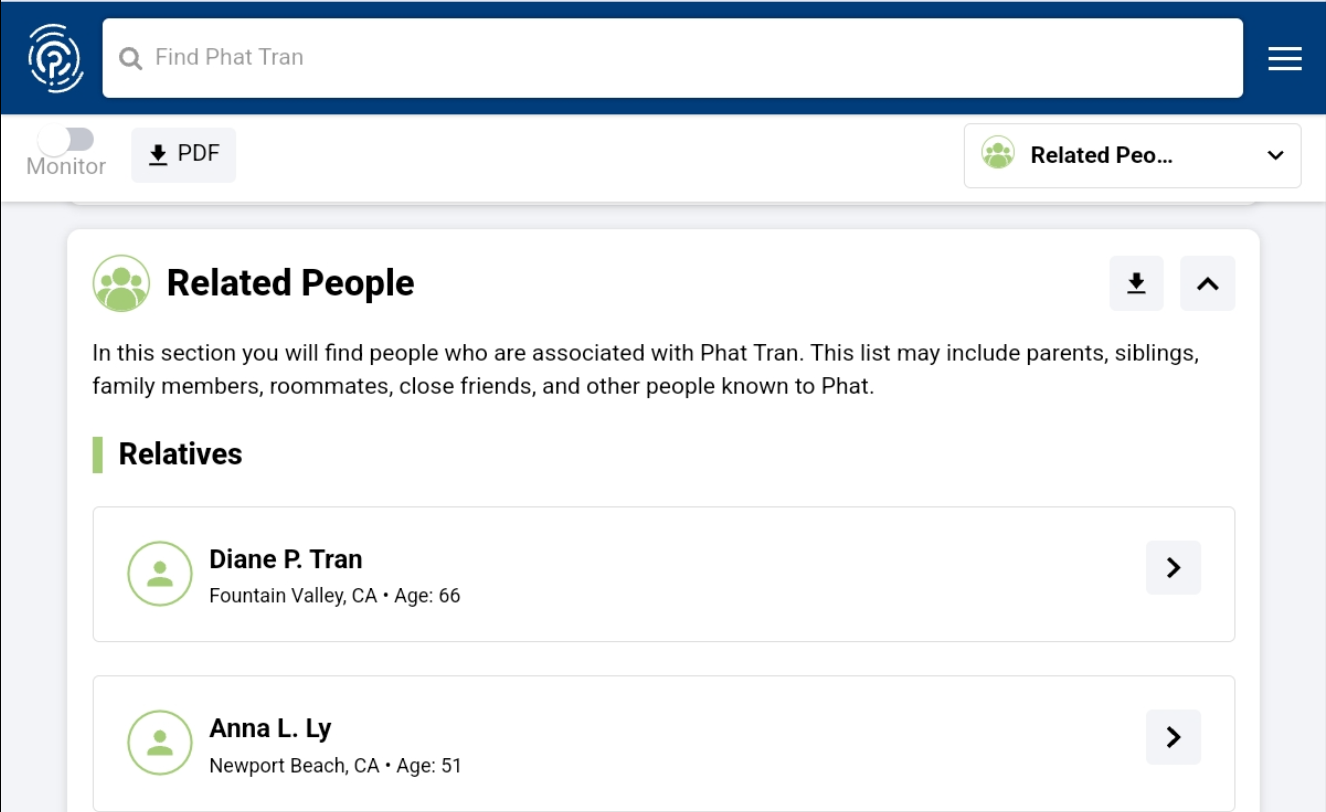The width and height of the screenshot is (1326, 812).
Task: Focus the Find Phat Tran search field
Action: coord(690,58)
